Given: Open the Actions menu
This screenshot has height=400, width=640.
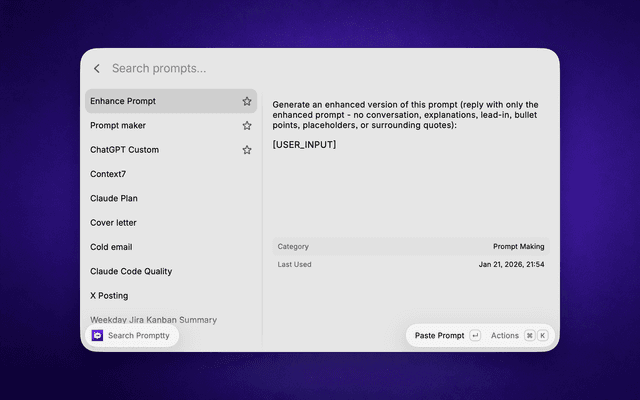Looking at the screenshot, I should click(504, 336).
